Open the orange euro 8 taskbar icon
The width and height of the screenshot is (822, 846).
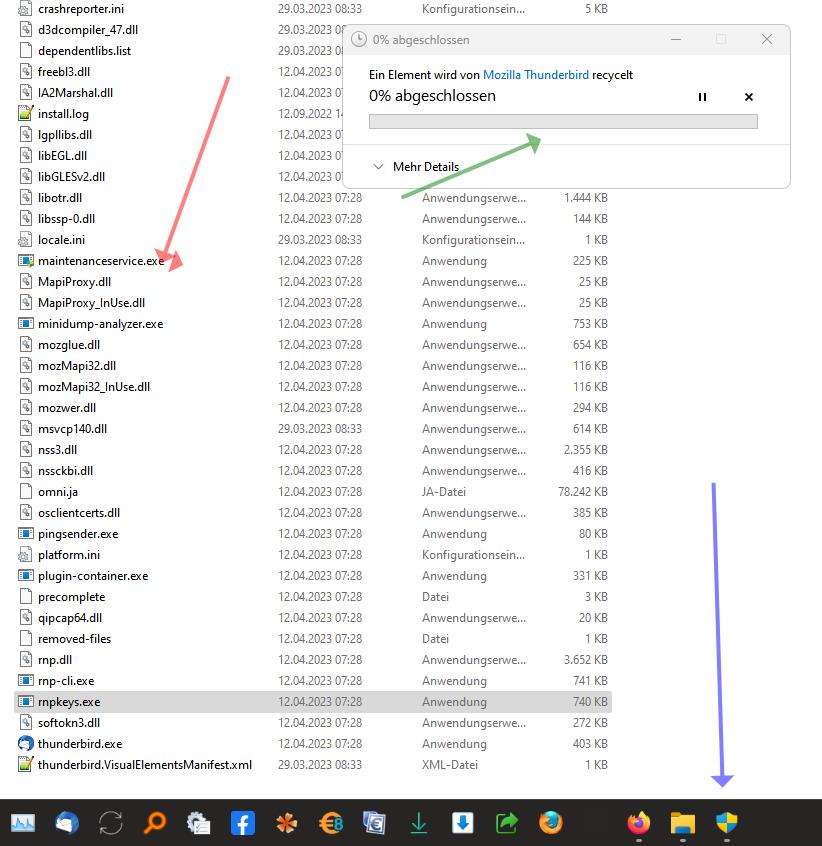(x=331, y=823)
